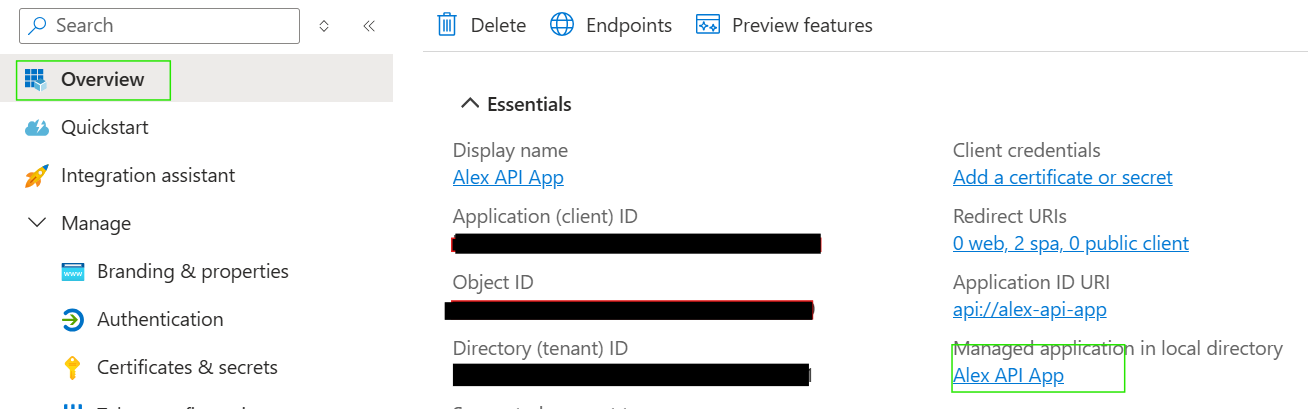Image resolution: width=1308 pixels, height=409 pixels.
Task: Click the Endpoints globe icon
Action: (x=563, y=25)
